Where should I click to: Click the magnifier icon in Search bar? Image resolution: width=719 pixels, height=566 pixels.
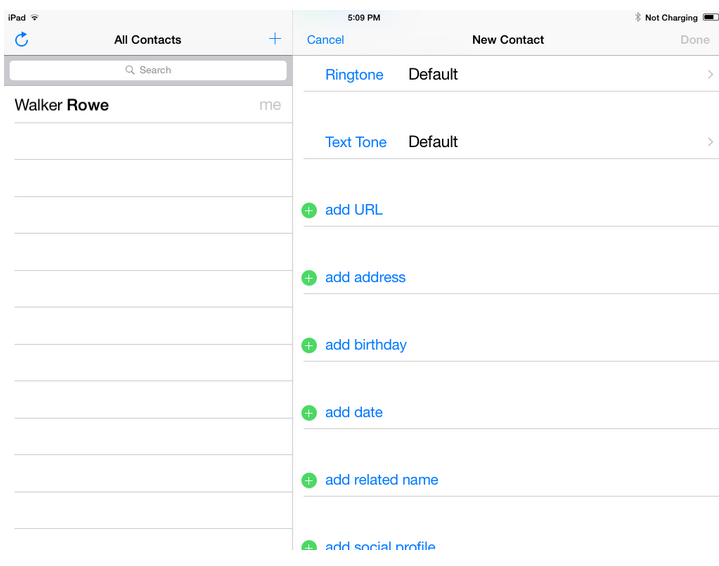pos(130,70)
